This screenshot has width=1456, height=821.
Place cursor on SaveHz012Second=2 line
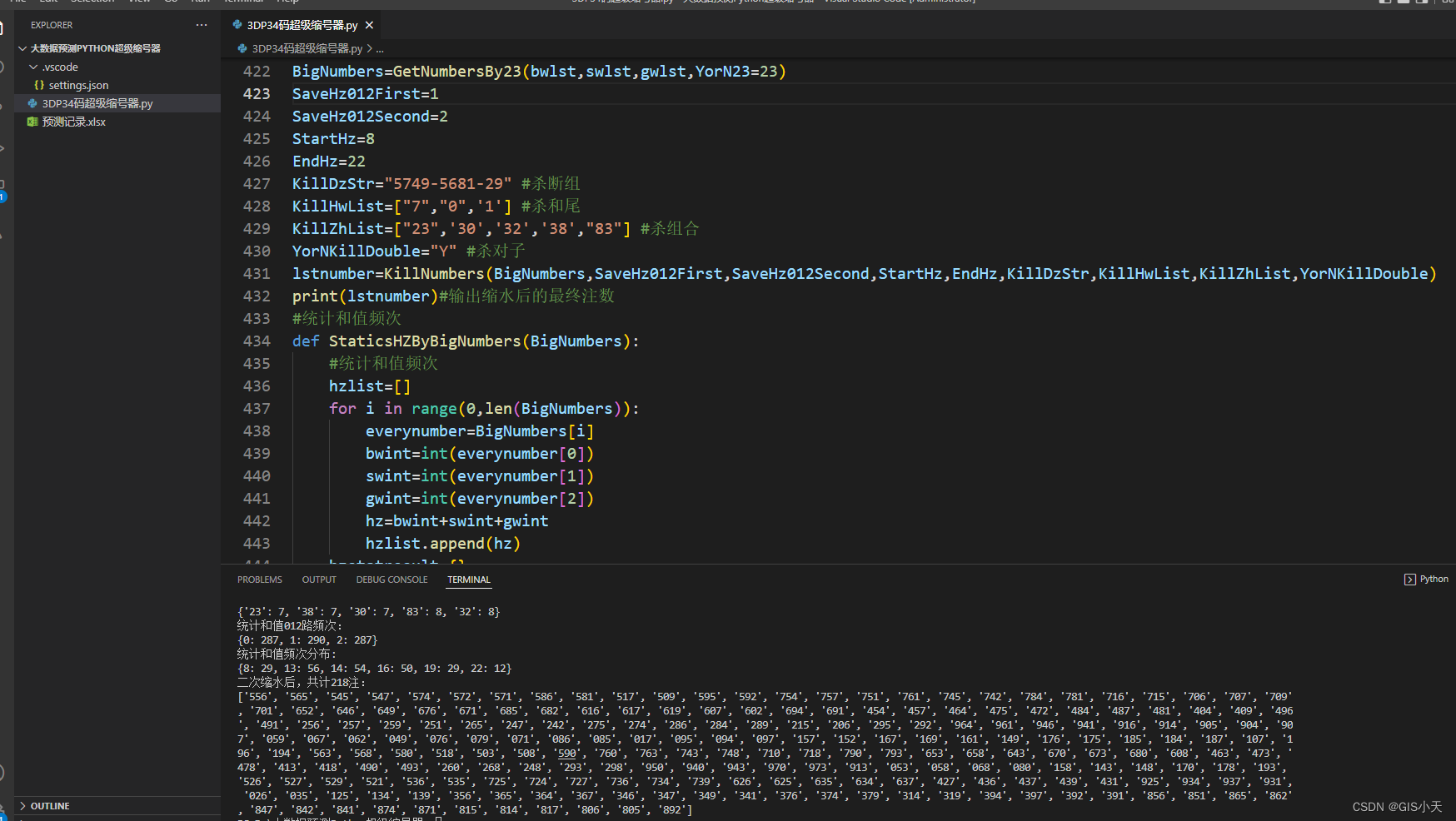[370, 117]
